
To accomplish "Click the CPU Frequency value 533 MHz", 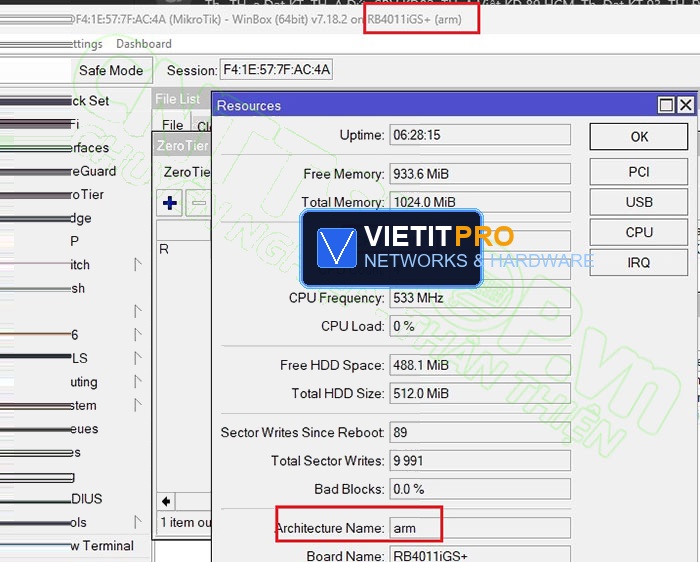I will [480, 298].
